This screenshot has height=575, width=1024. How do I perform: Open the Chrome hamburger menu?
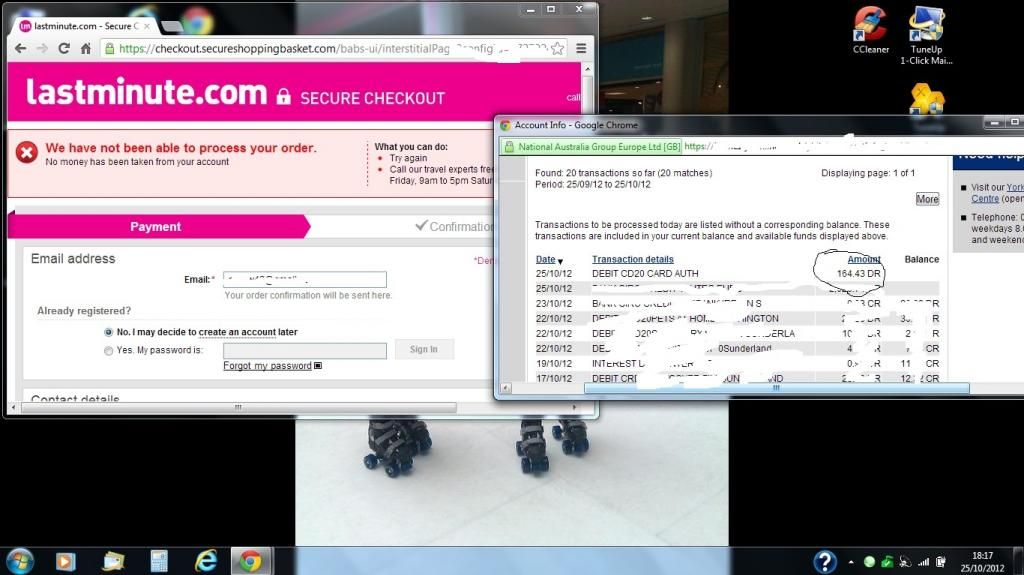click(581, 48)
